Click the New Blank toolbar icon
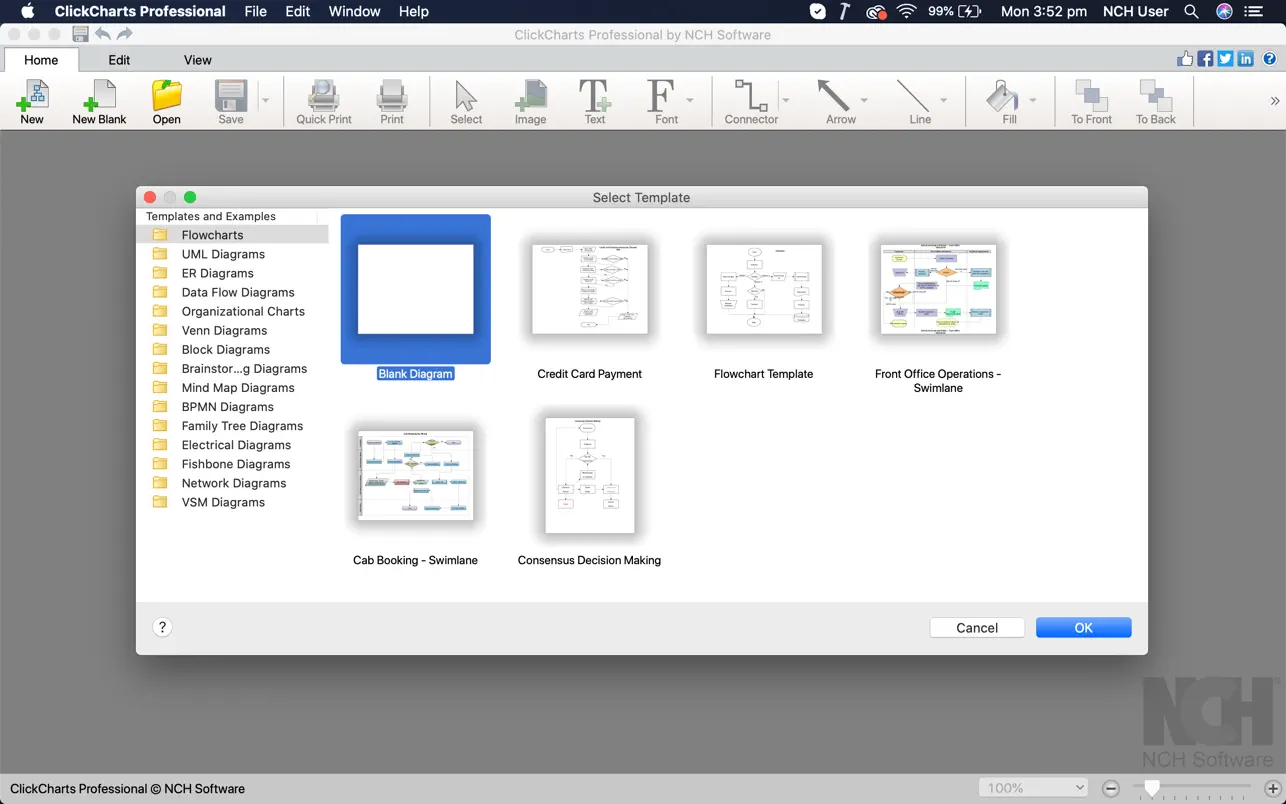Screen dimensions: 1286x804 99,102
